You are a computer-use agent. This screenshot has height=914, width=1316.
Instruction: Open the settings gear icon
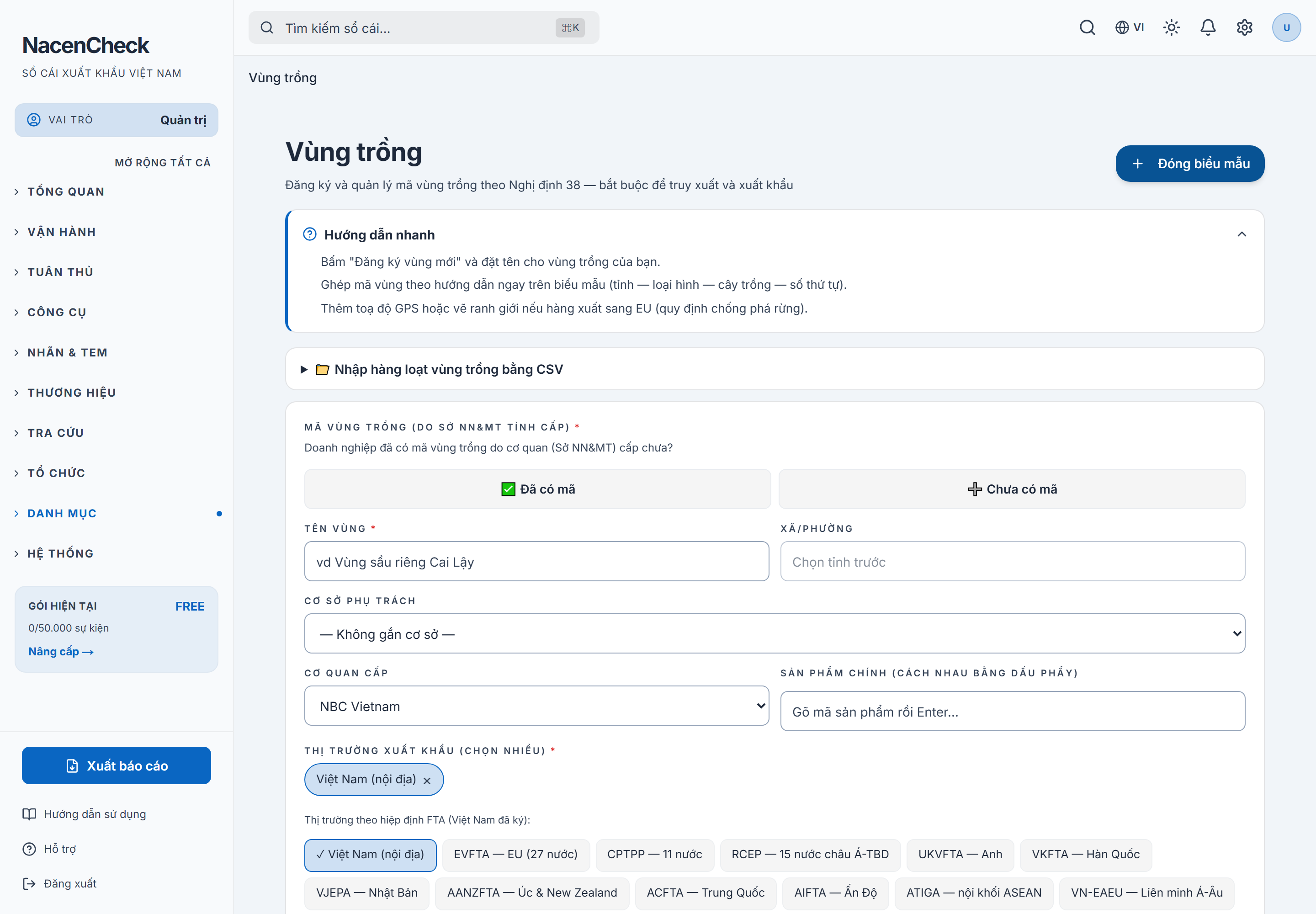pos(1244,27)
